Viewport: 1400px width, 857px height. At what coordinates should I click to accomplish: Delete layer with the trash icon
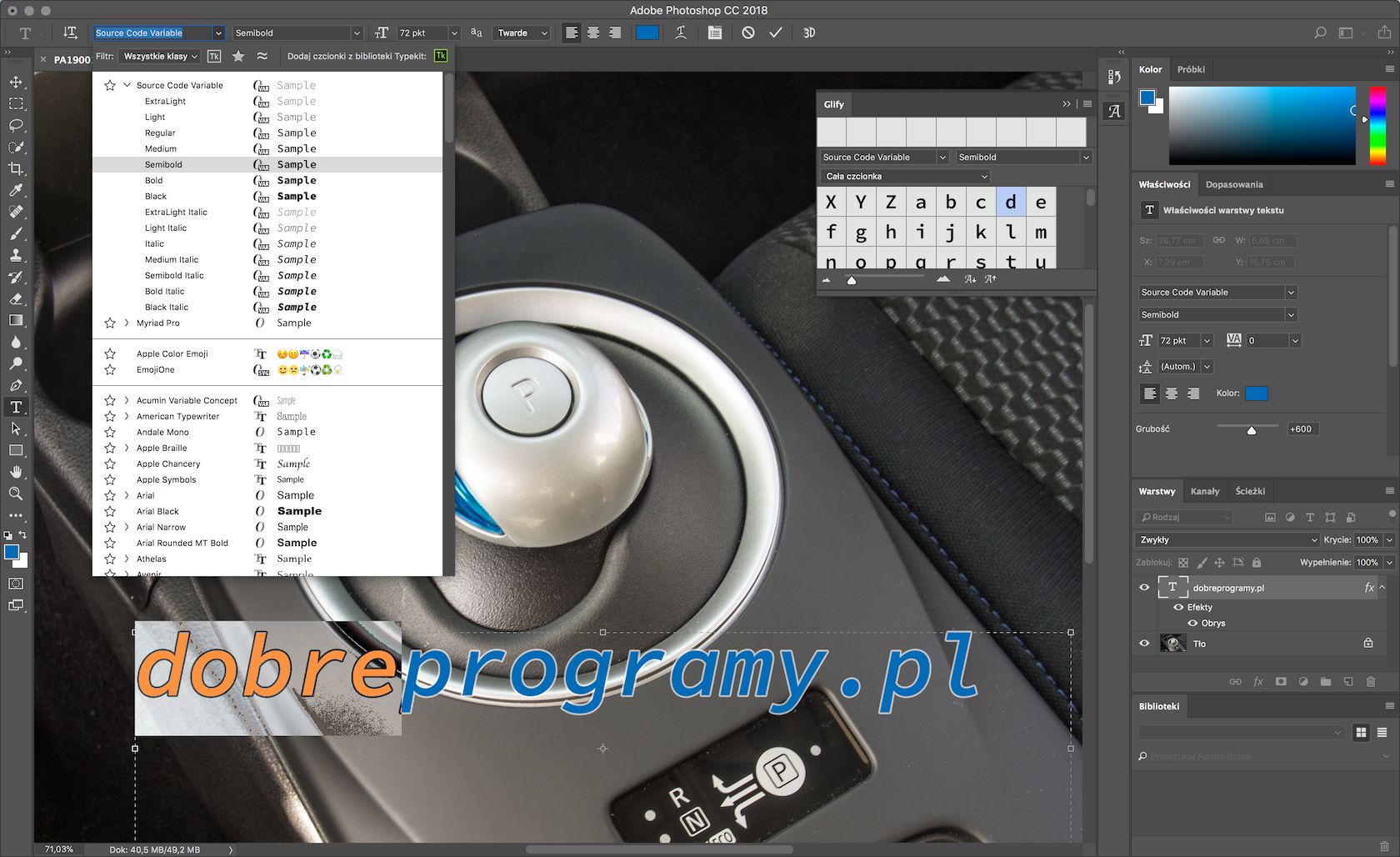[x=1371, y=682]
